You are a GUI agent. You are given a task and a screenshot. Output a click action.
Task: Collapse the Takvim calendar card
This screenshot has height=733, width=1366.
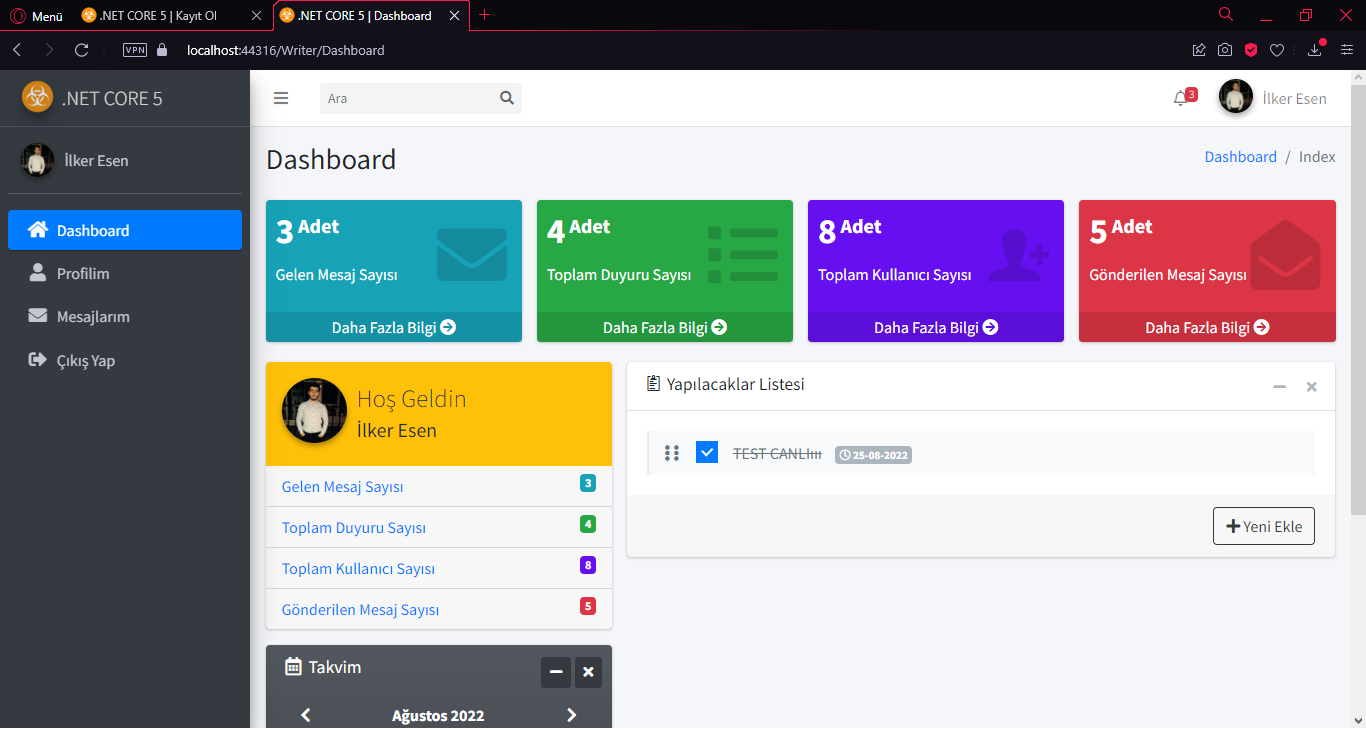point(556,672)
